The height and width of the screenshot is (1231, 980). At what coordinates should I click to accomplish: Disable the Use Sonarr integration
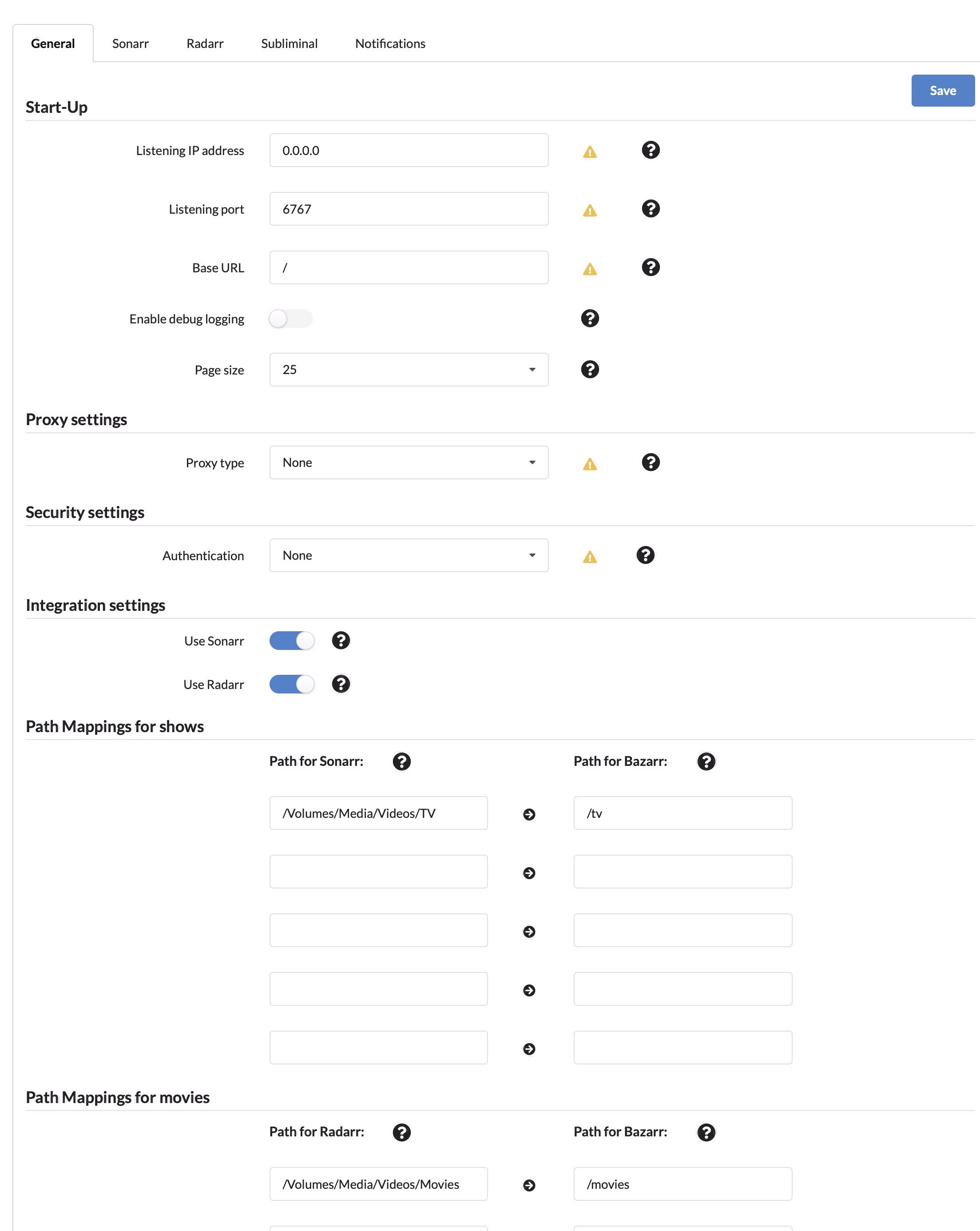tap(292, 640)
